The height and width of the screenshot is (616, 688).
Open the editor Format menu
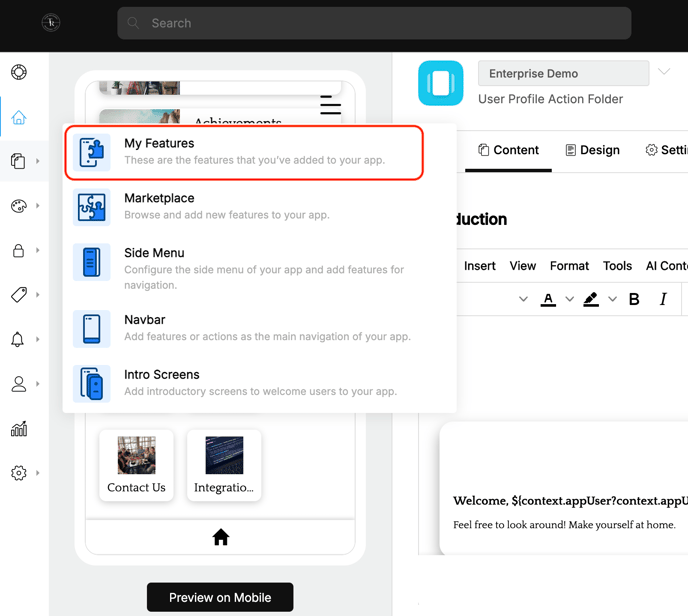pos(569,266)
